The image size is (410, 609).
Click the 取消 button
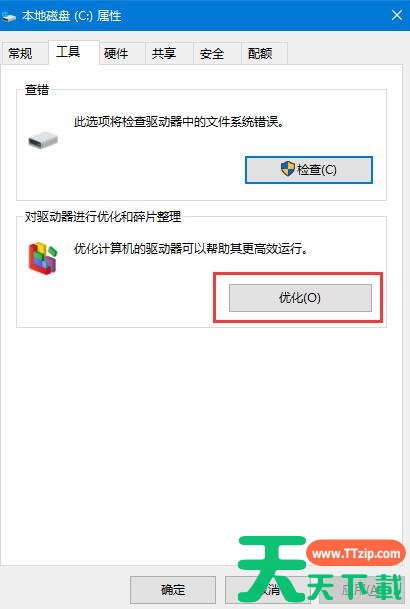click(x=268, y=590)
